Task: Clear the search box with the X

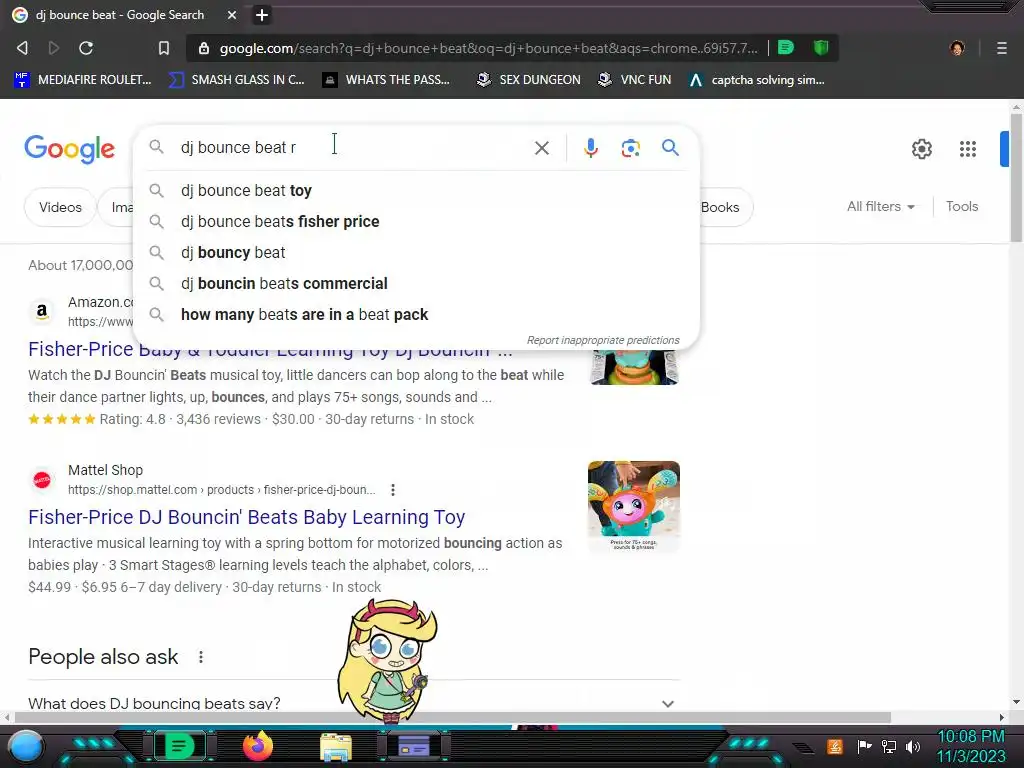Action: pyautogui.click(x=541, y=148)
